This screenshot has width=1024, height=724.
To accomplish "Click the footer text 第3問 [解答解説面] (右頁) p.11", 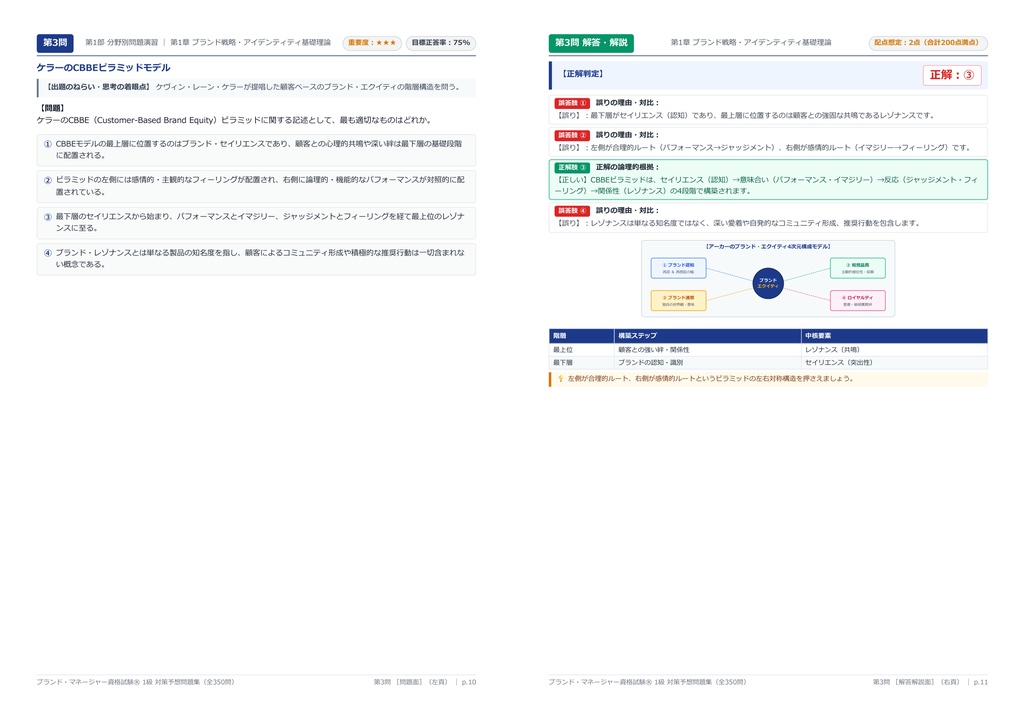I will point(931,682).
